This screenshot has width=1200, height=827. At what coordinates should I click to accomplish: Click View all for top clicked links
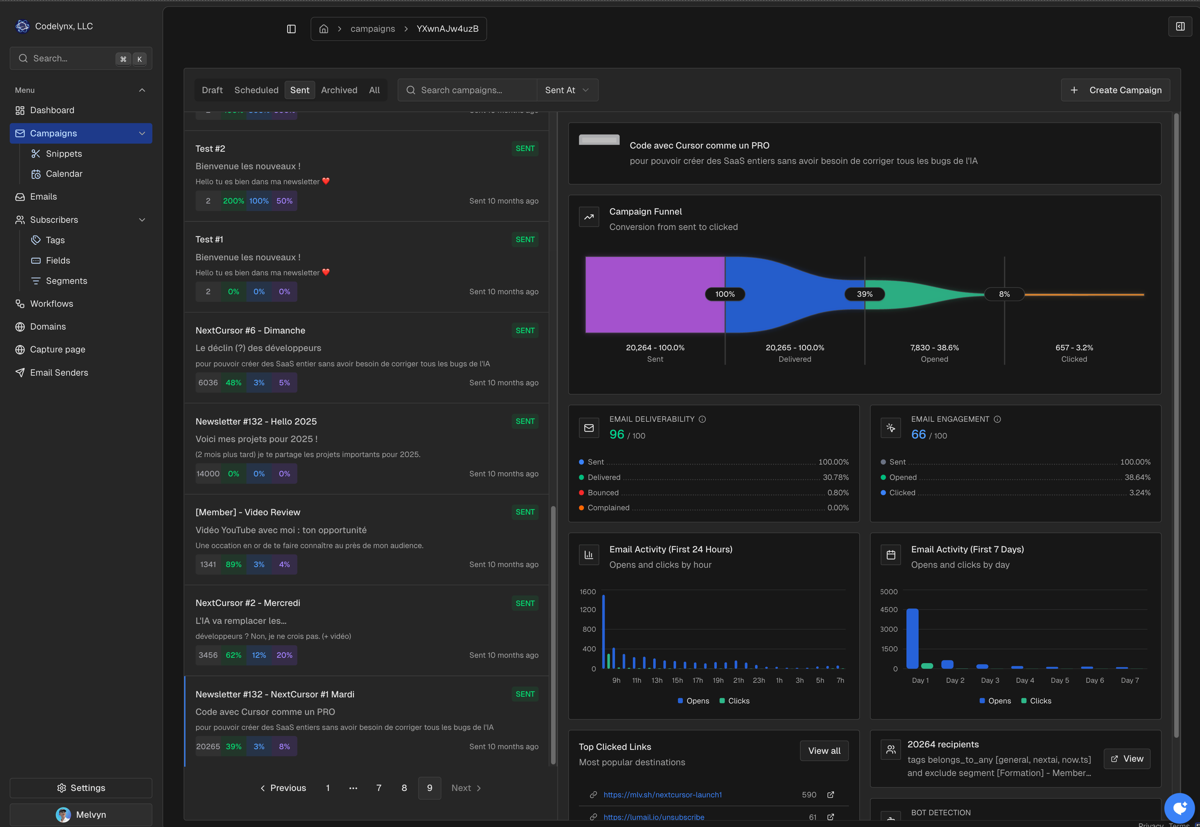tap(824, 751)
